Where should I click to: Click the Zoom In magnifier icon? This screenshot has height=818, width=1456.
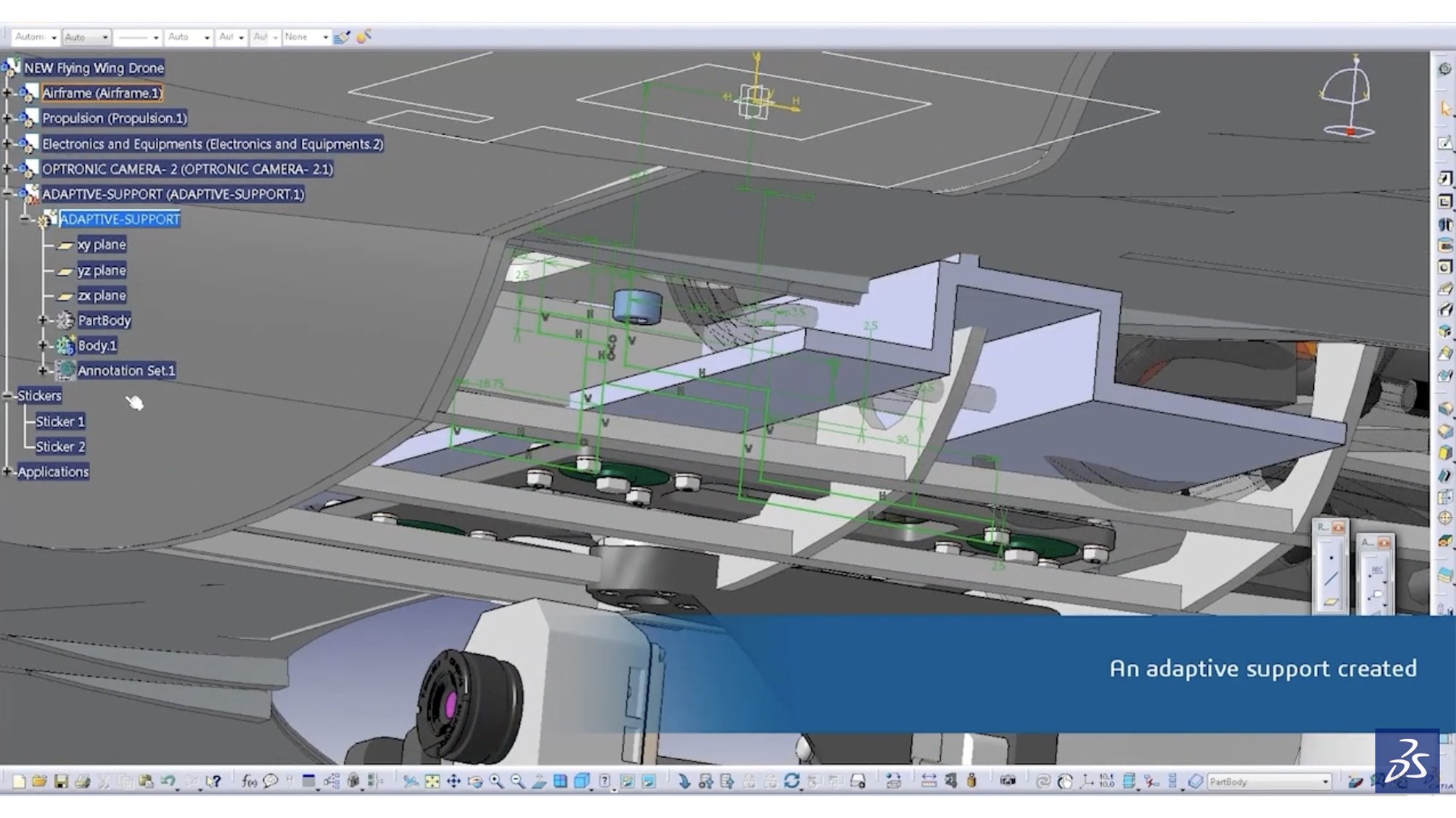coord(496,781)
